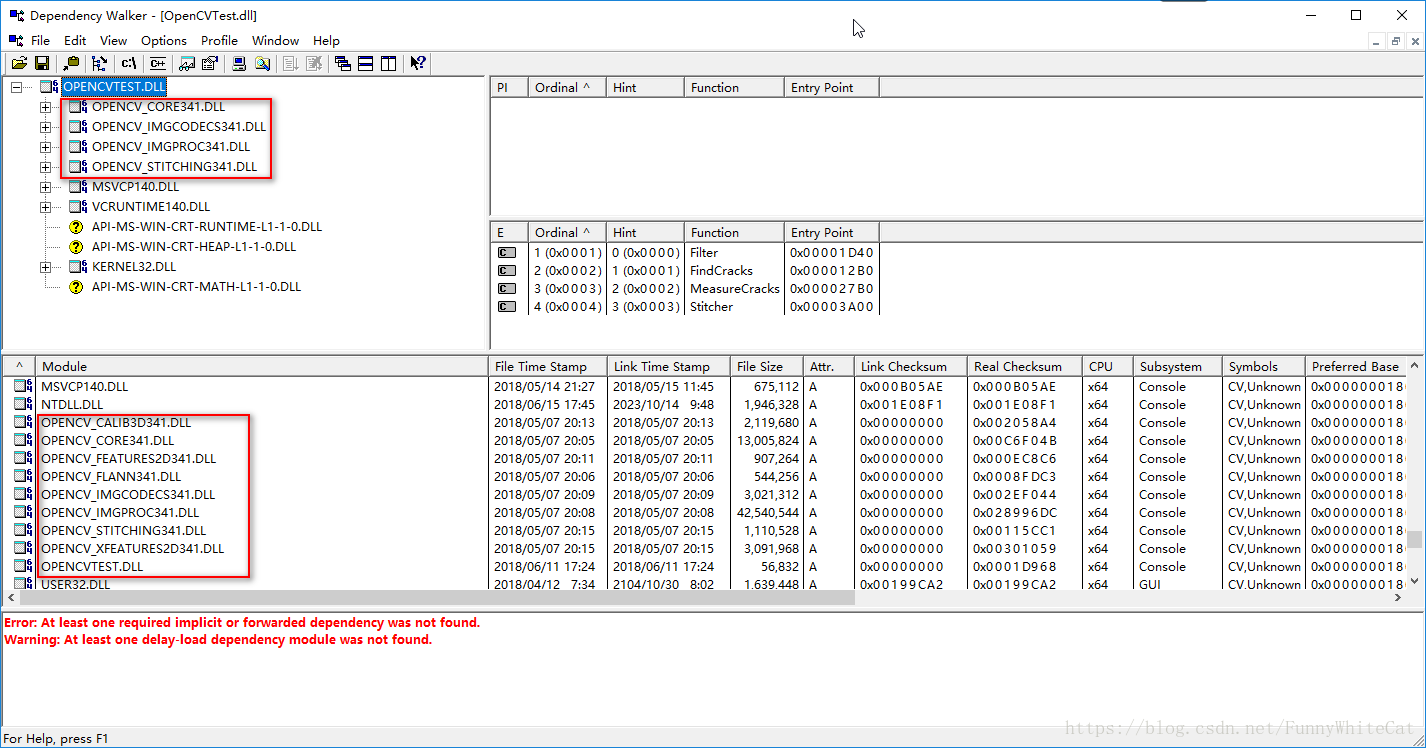Click the module icon of MSVCP140.DLL in tree

tap(78, 186)
